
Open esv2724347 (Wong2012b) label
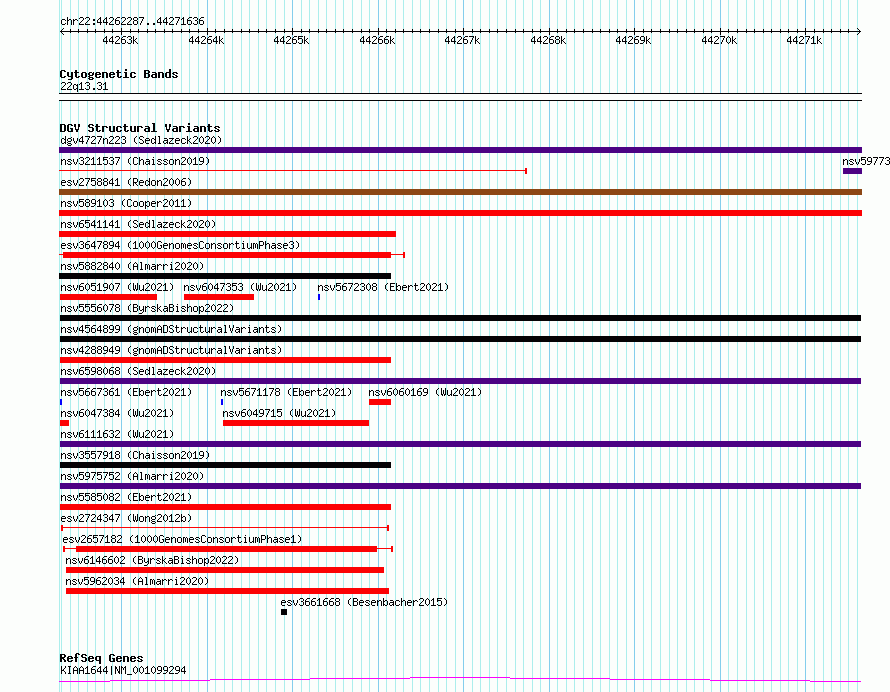point(126,518)
